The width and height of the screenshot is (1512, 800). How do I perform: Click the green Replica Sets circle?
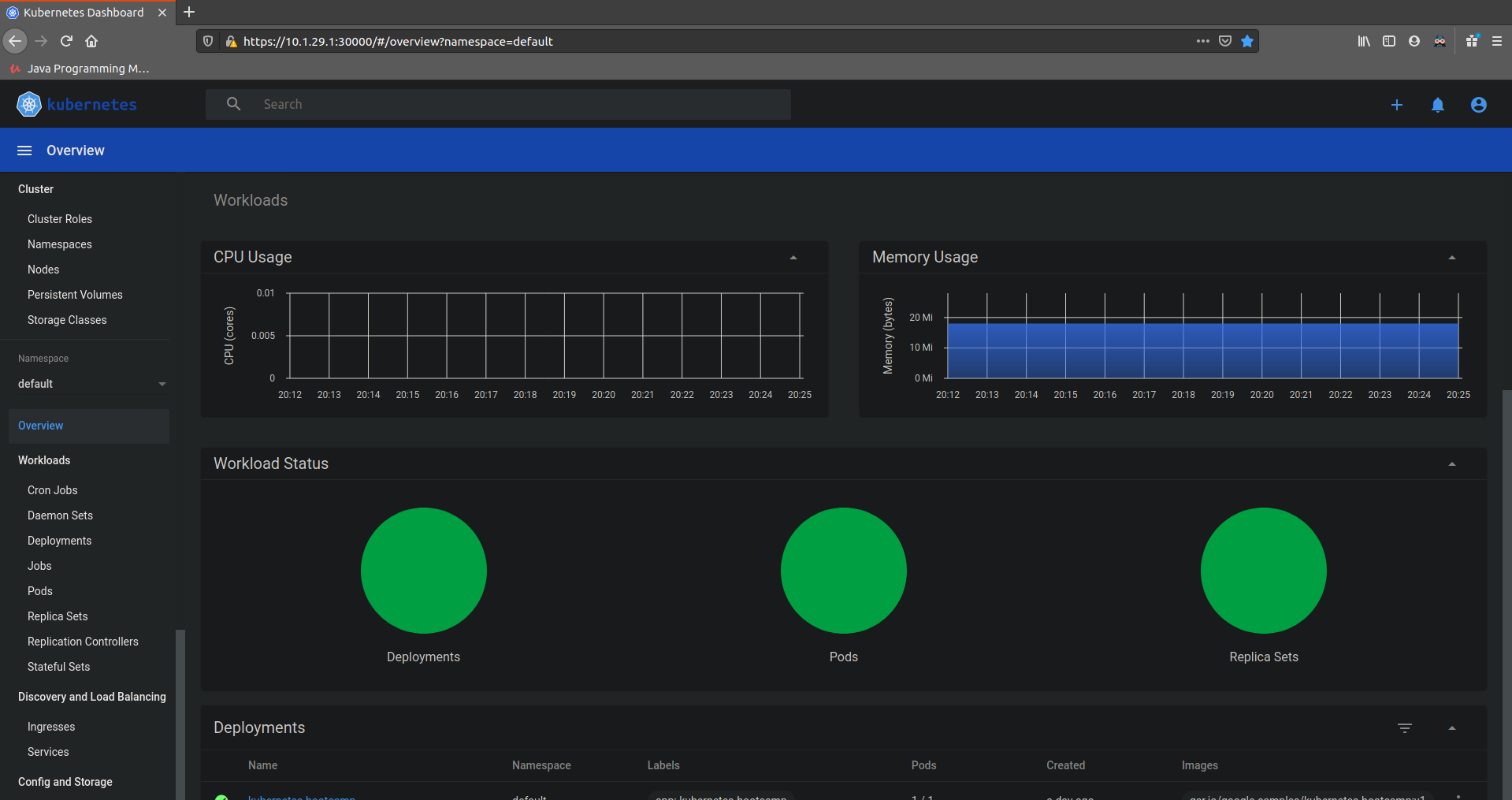pyautogui.click(x=1264, y=571)
